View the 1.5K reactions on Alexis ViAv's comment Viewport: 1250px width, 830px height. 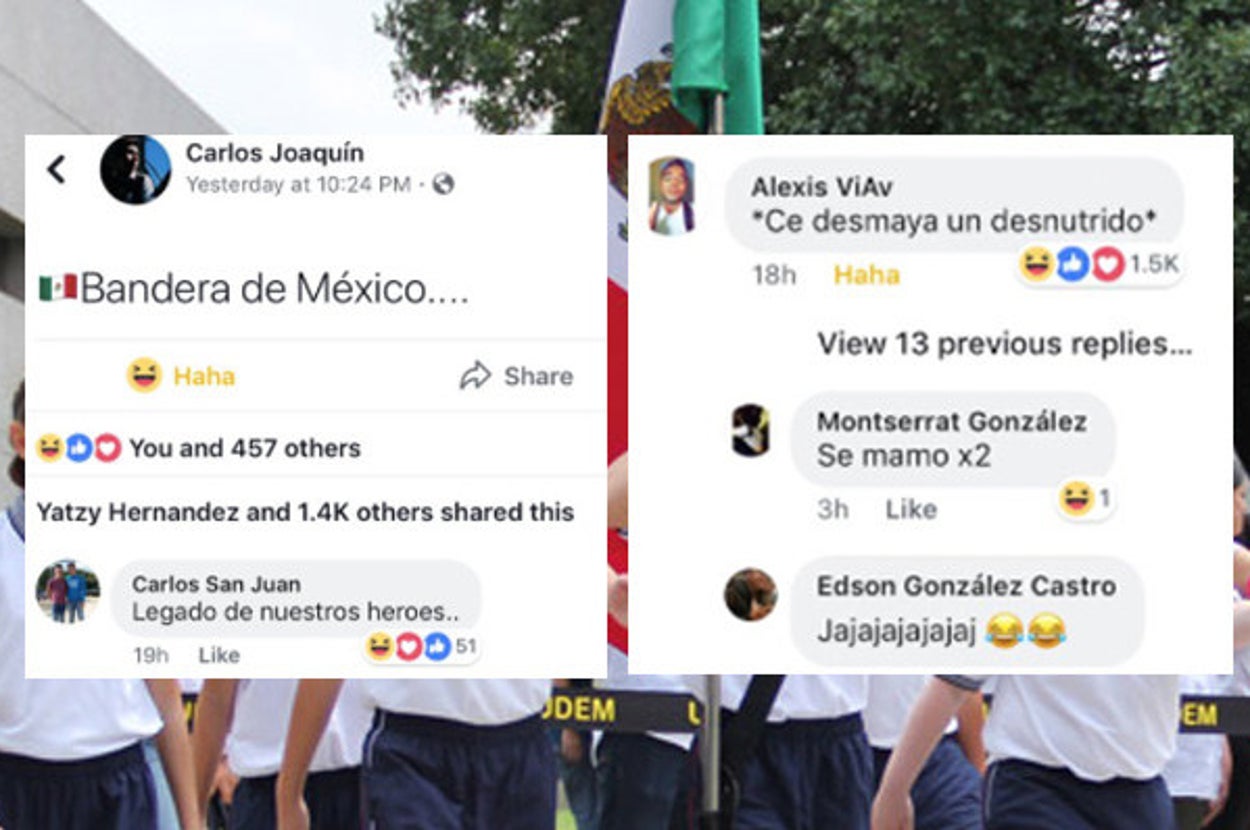[1100, 265]
